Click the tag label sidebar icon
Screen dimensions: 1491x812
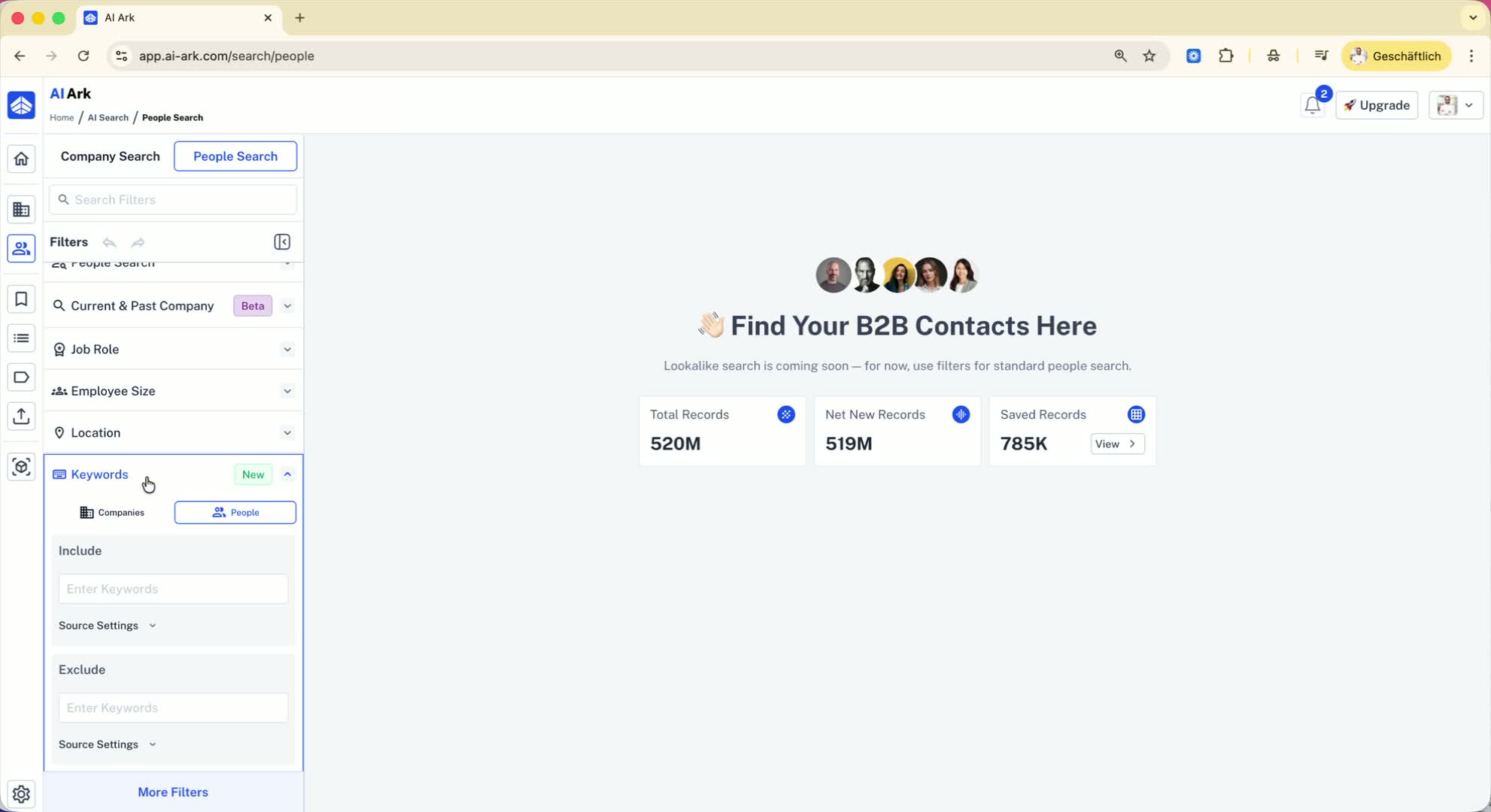point(21,377)
